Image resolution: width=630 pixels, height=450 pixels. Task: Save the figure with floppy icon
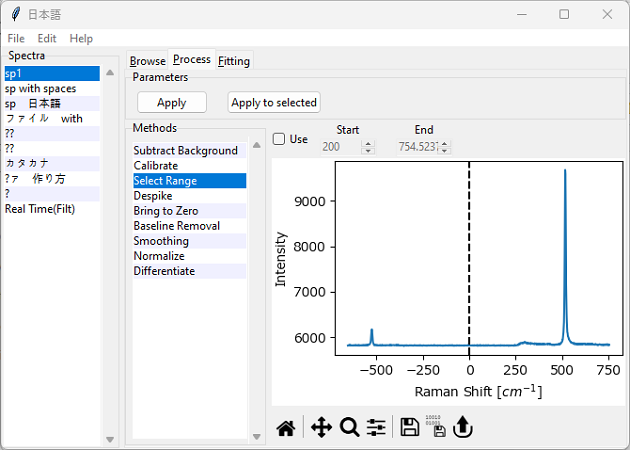tap(409, 428)
